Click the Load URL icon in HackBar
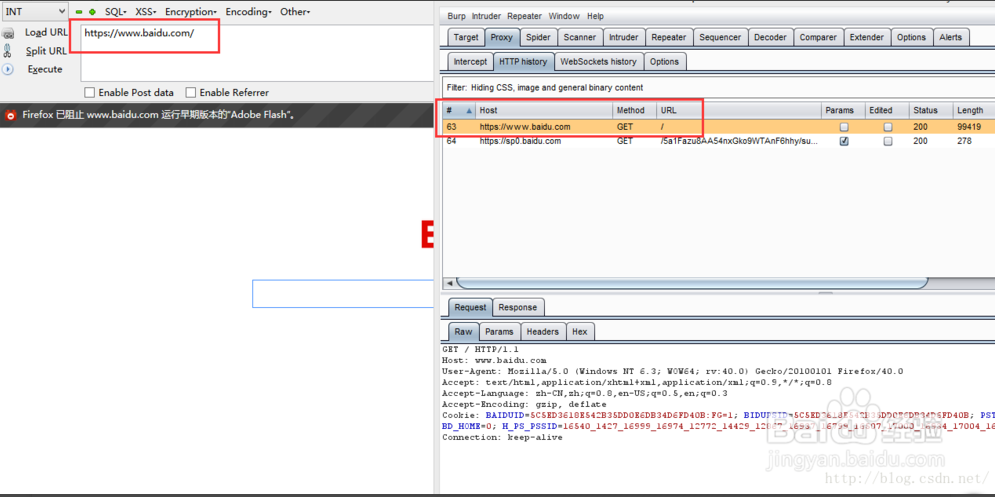The width and height of the screenshot is (995, 497). click(x=8, y=33)
